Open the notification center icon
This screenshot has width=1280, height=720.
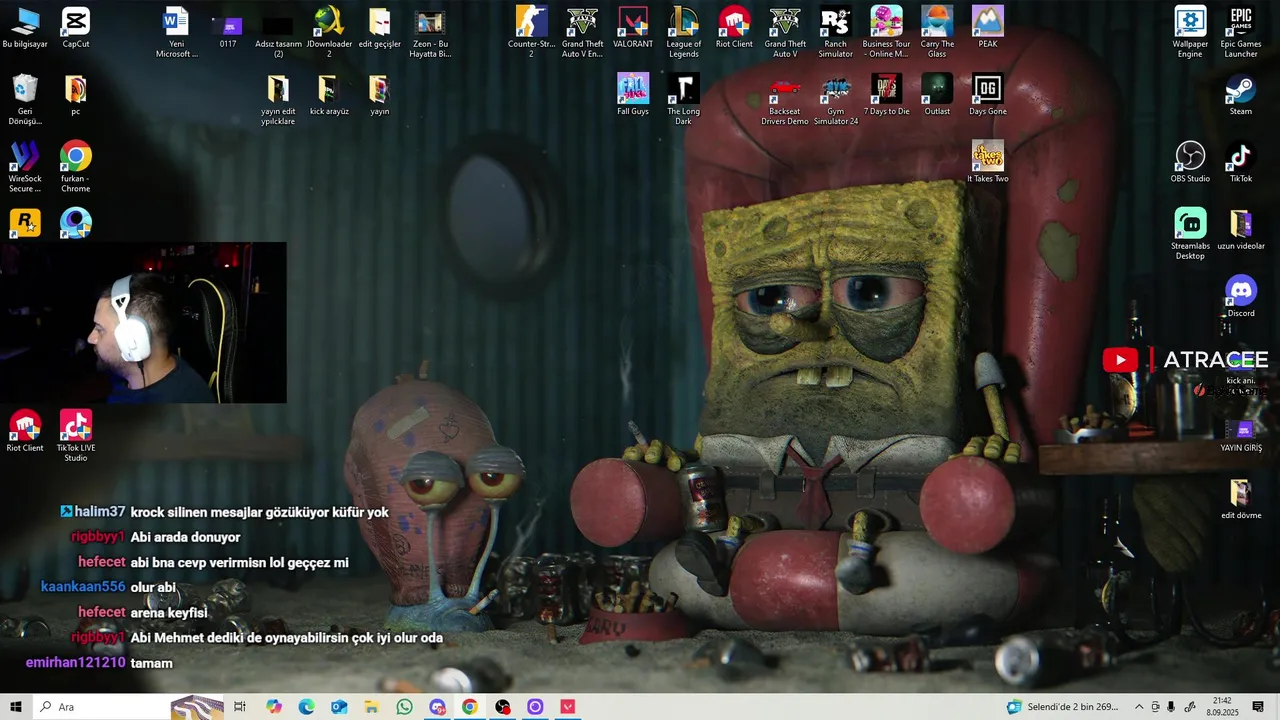1258,707
